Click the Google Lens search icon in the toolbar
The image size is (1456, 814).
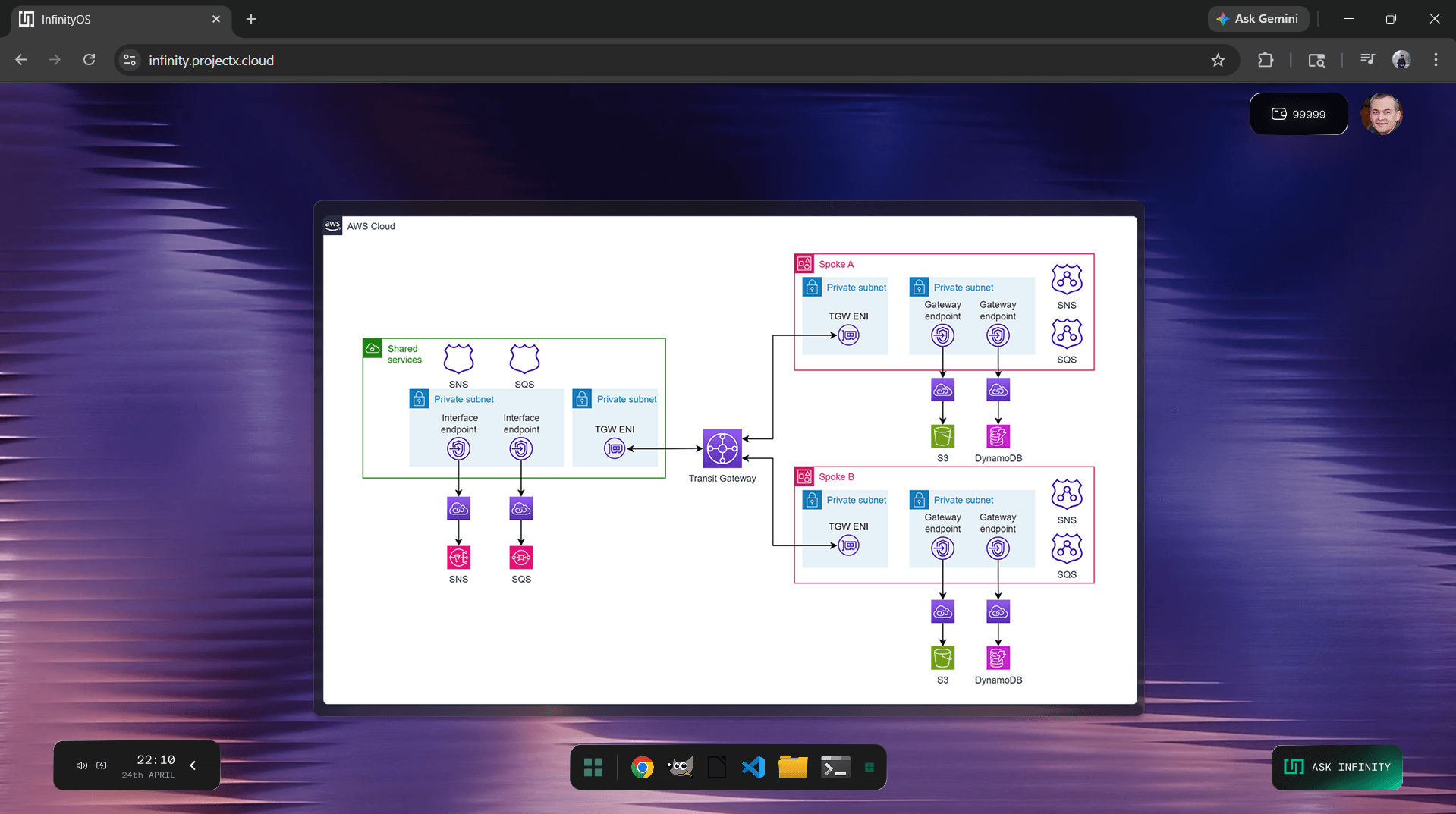pos(1316,60)
